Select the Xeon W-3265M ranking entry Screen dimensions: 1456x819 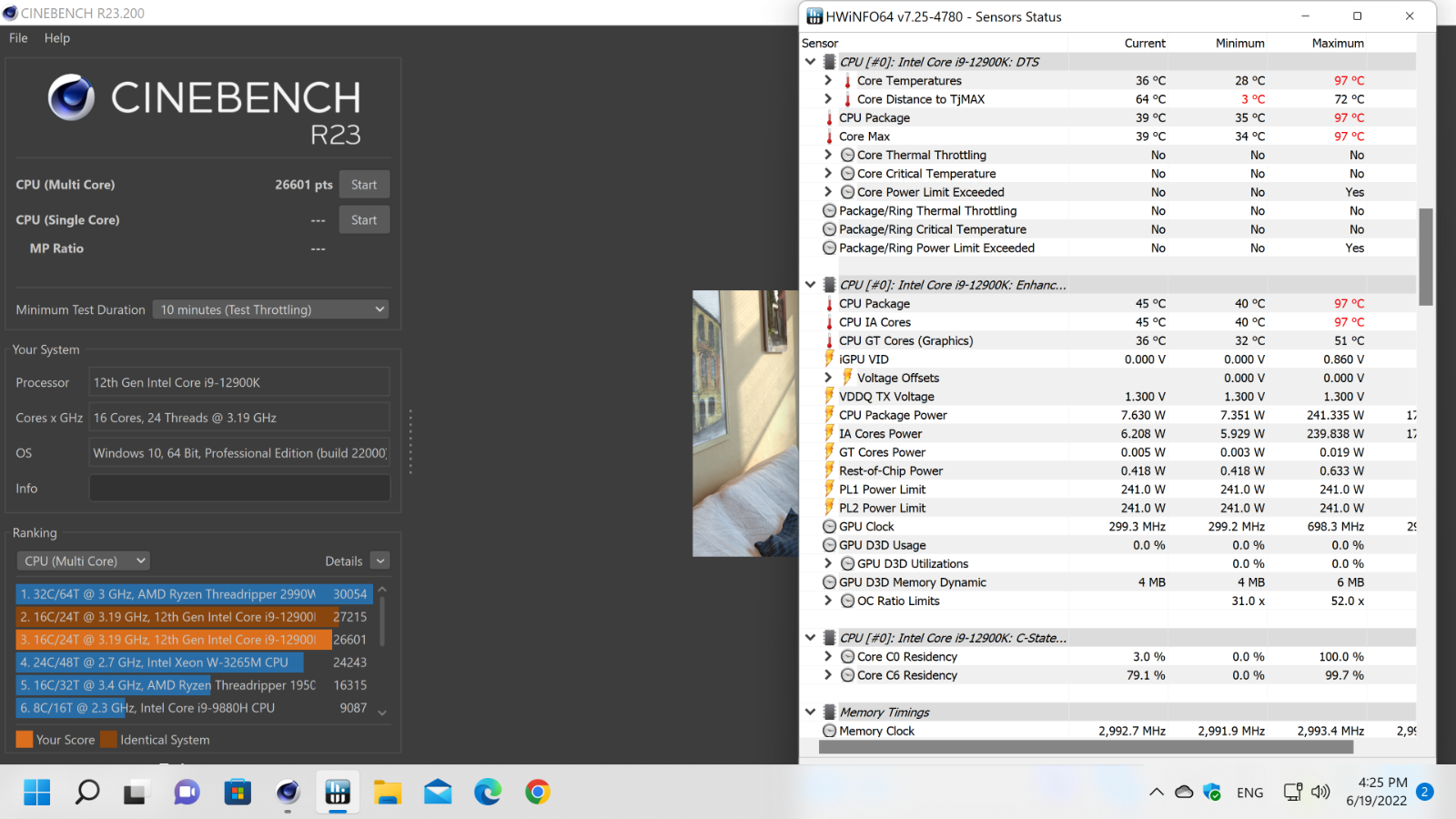pos(194,662)
